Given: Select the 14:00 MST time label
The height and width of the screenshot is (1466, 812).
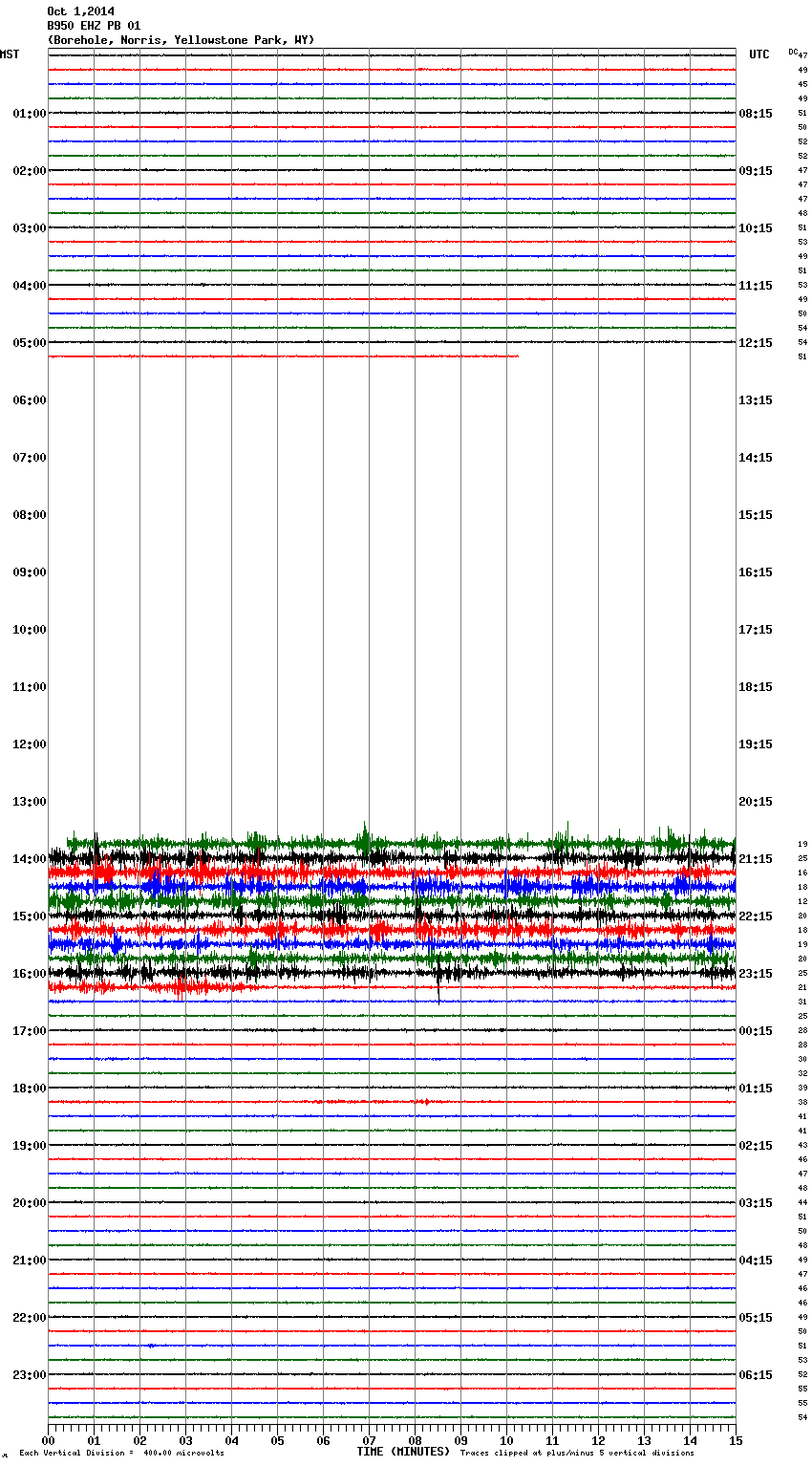Looking at the screenshot, I should point(30,859).
